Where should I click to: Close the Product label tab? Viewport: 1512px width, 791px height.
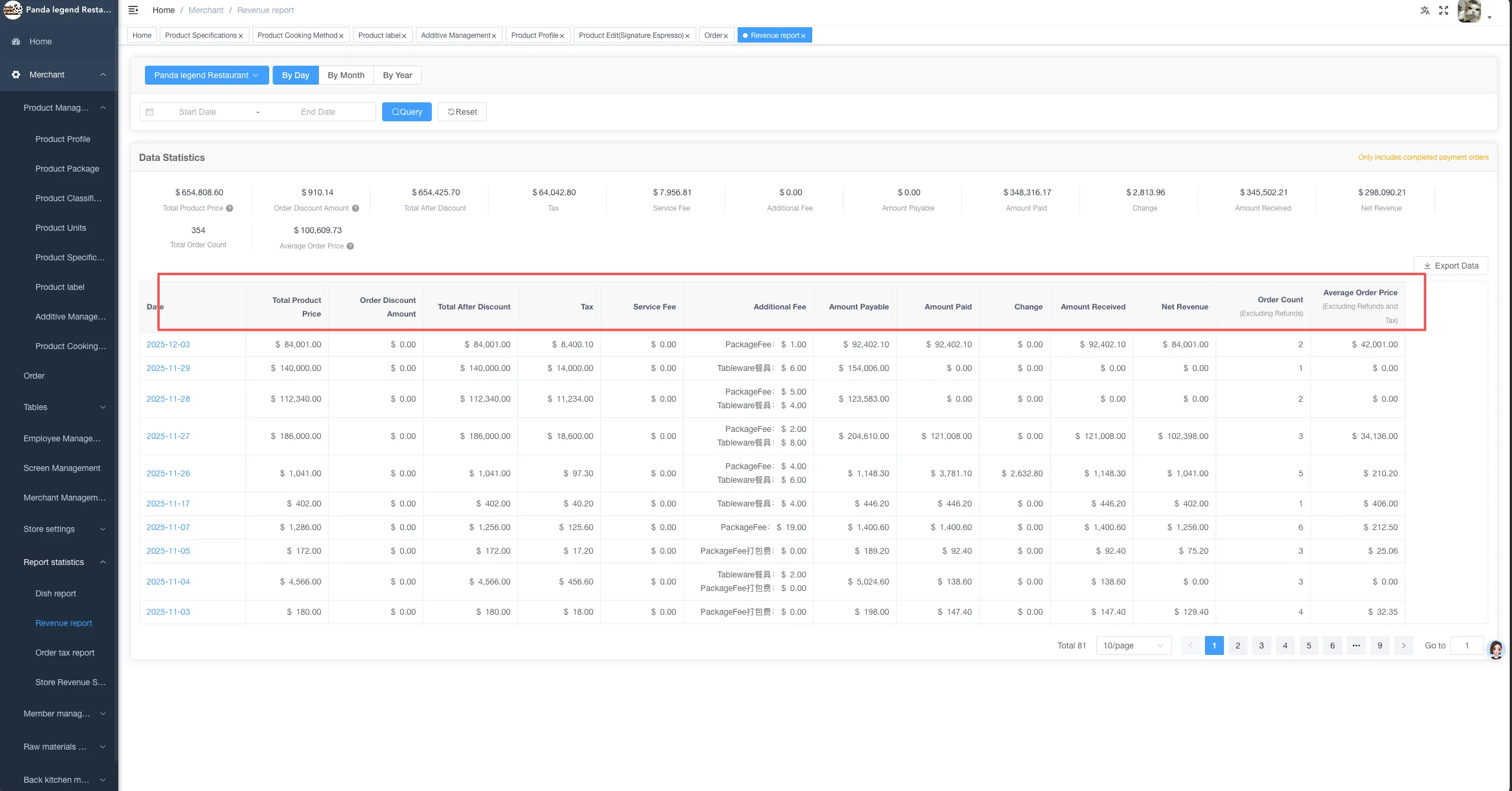tap(404, 36)
